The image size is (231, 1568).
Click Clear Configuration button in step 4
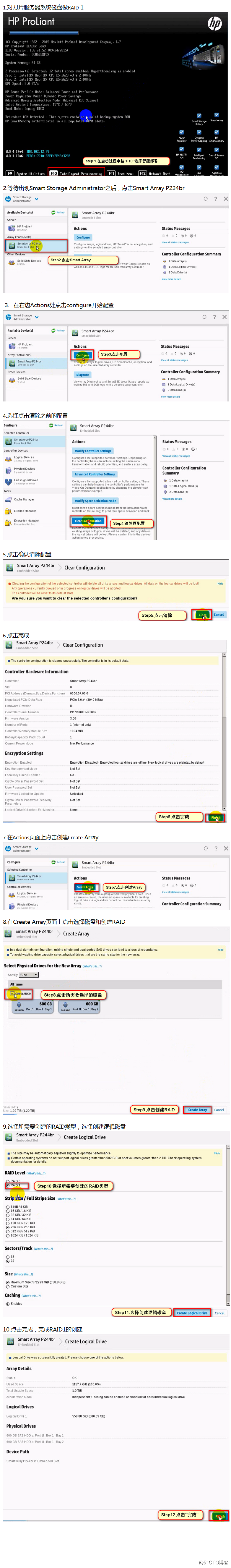(x=88, y=521)
